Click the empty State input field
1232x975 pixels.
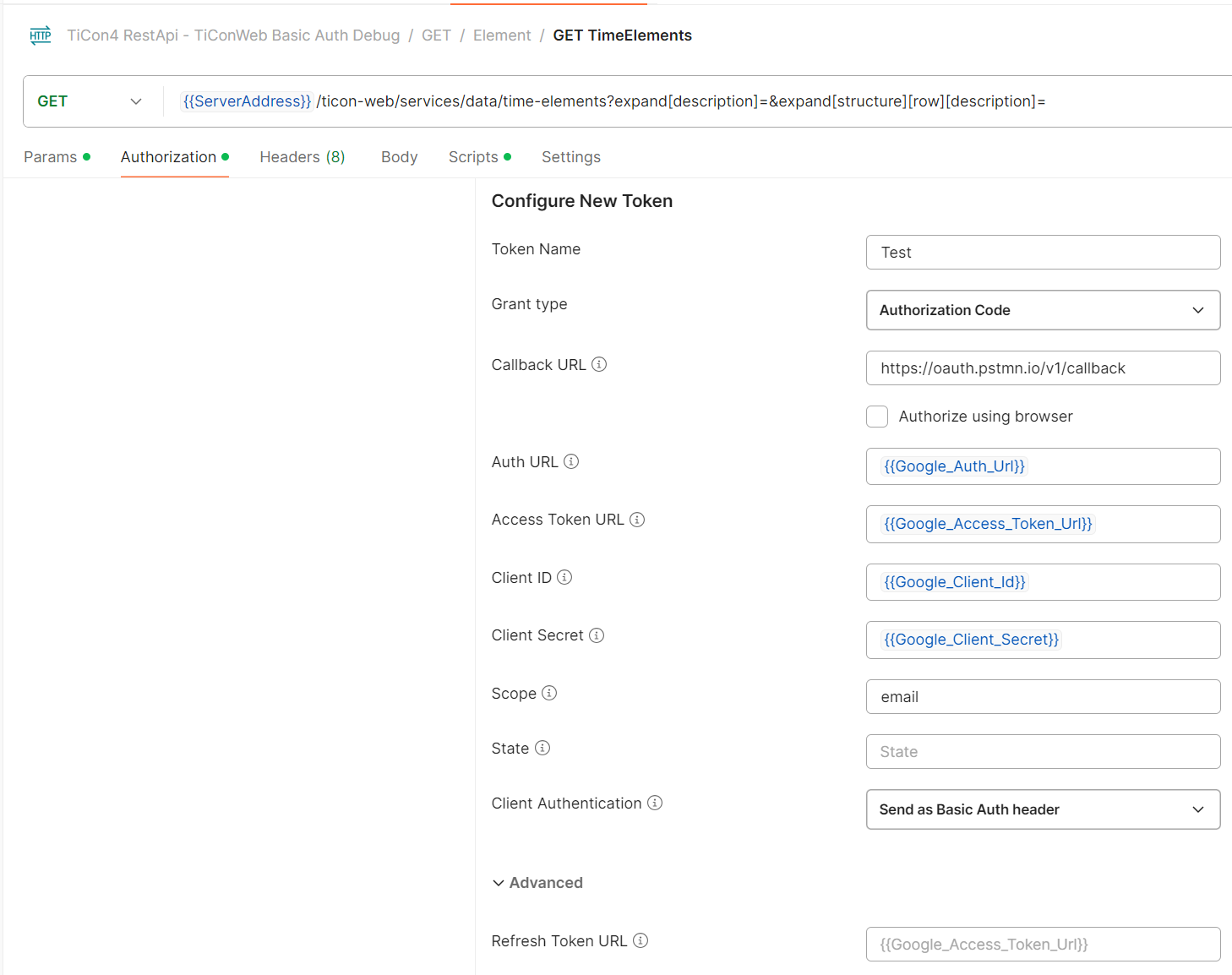(x=1043, y=752)
